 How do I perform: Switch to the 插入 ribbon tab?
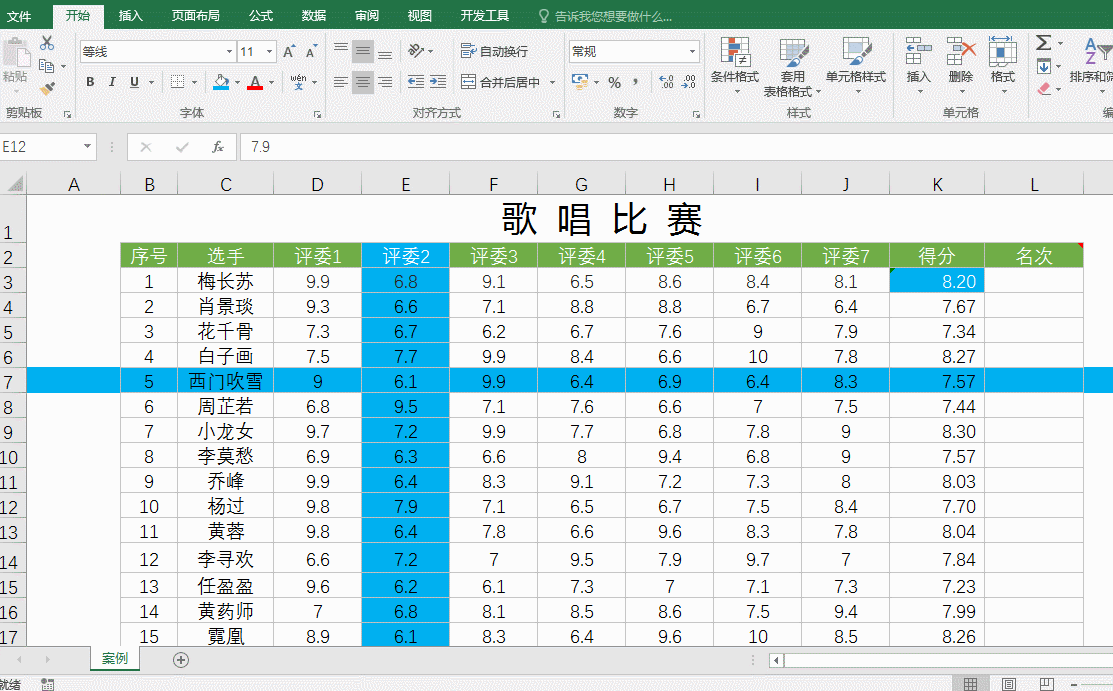[130, 16]
